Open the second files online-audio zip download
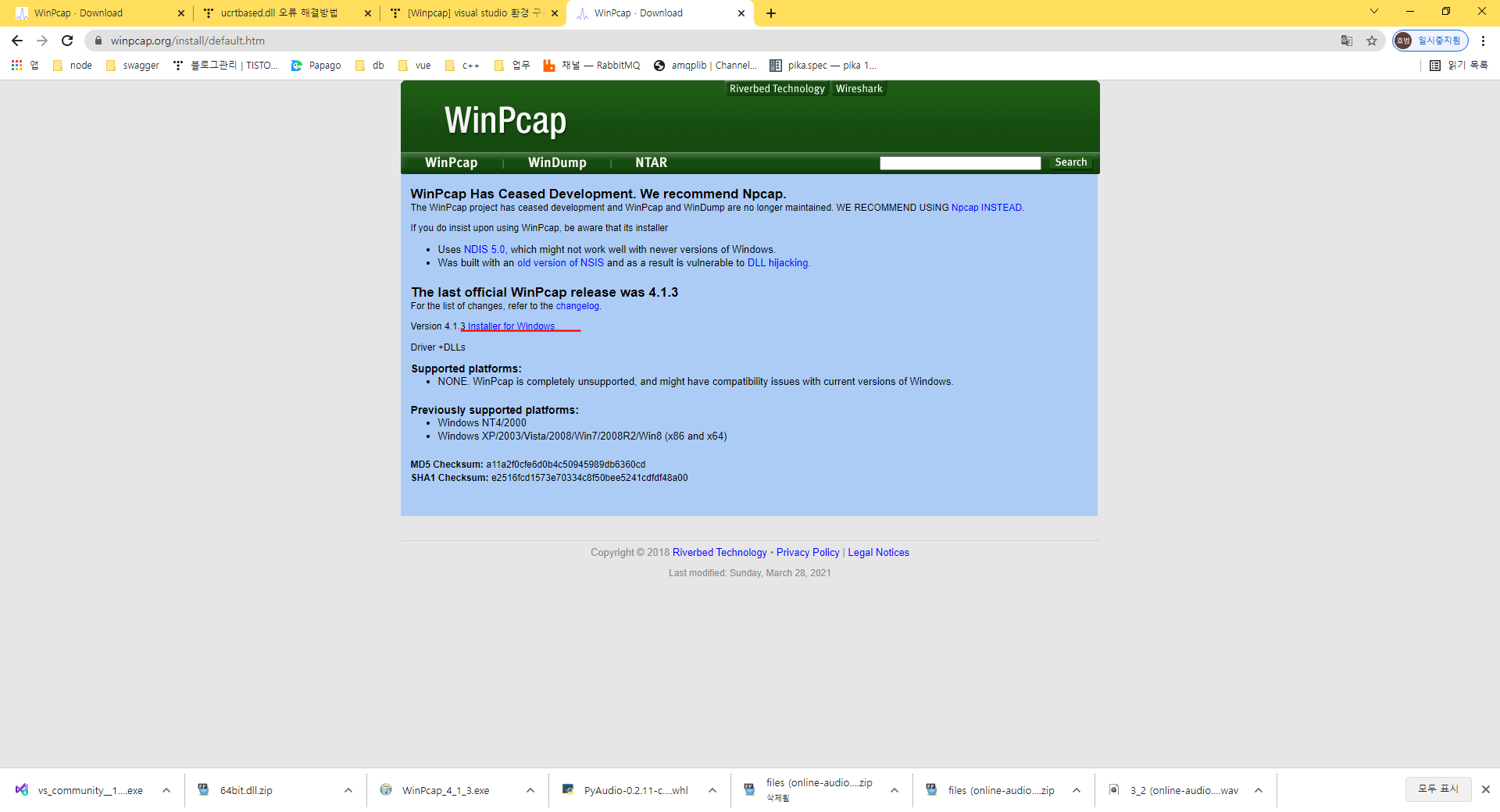Image resolution: width=1500 pixels, height=812 pixels. click(x=990, y=790)
